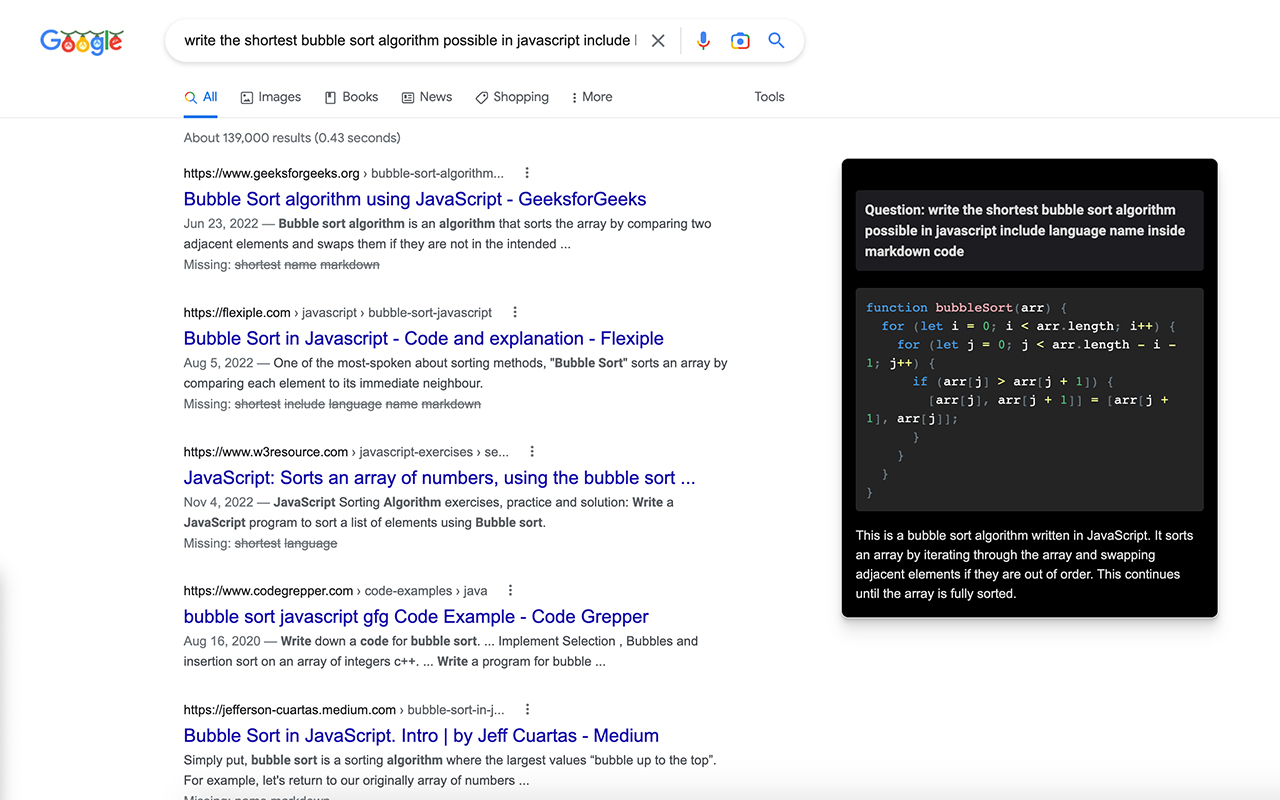Click the Google holiday logo

coord(82,41)
